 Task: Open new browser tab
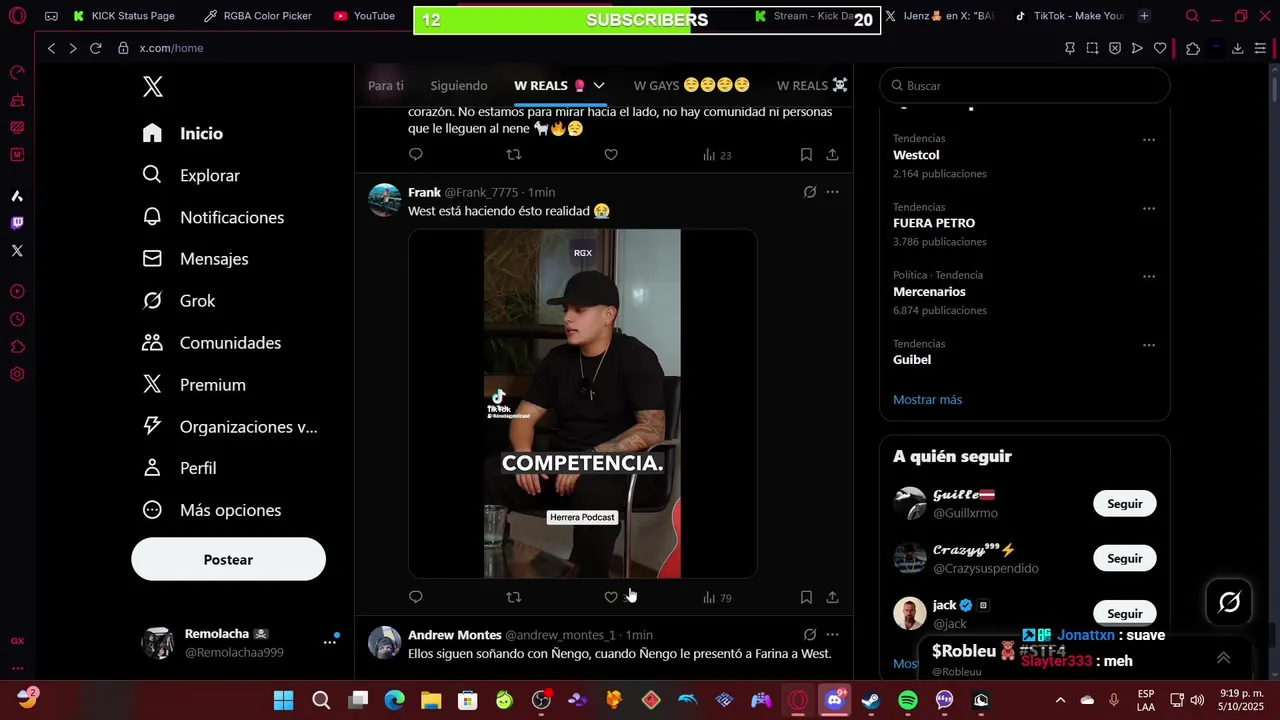click(1144, 16)
